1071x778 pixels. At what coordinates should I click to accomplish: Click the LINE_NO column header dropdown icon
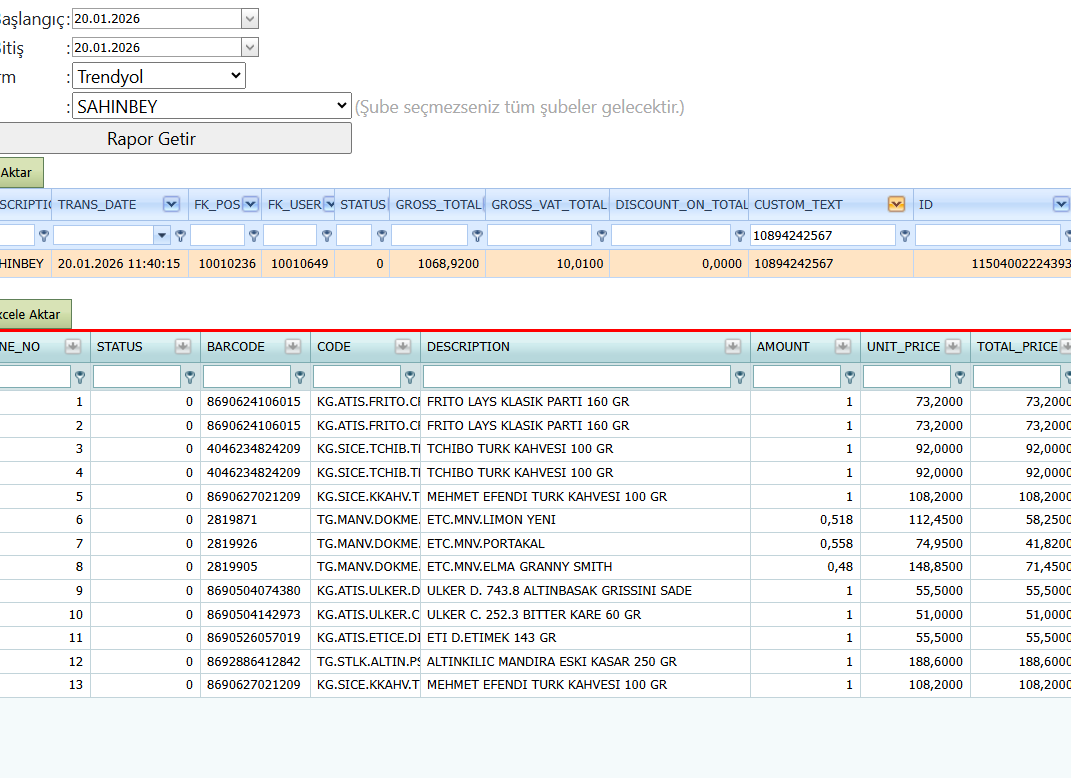click(72, 346)
